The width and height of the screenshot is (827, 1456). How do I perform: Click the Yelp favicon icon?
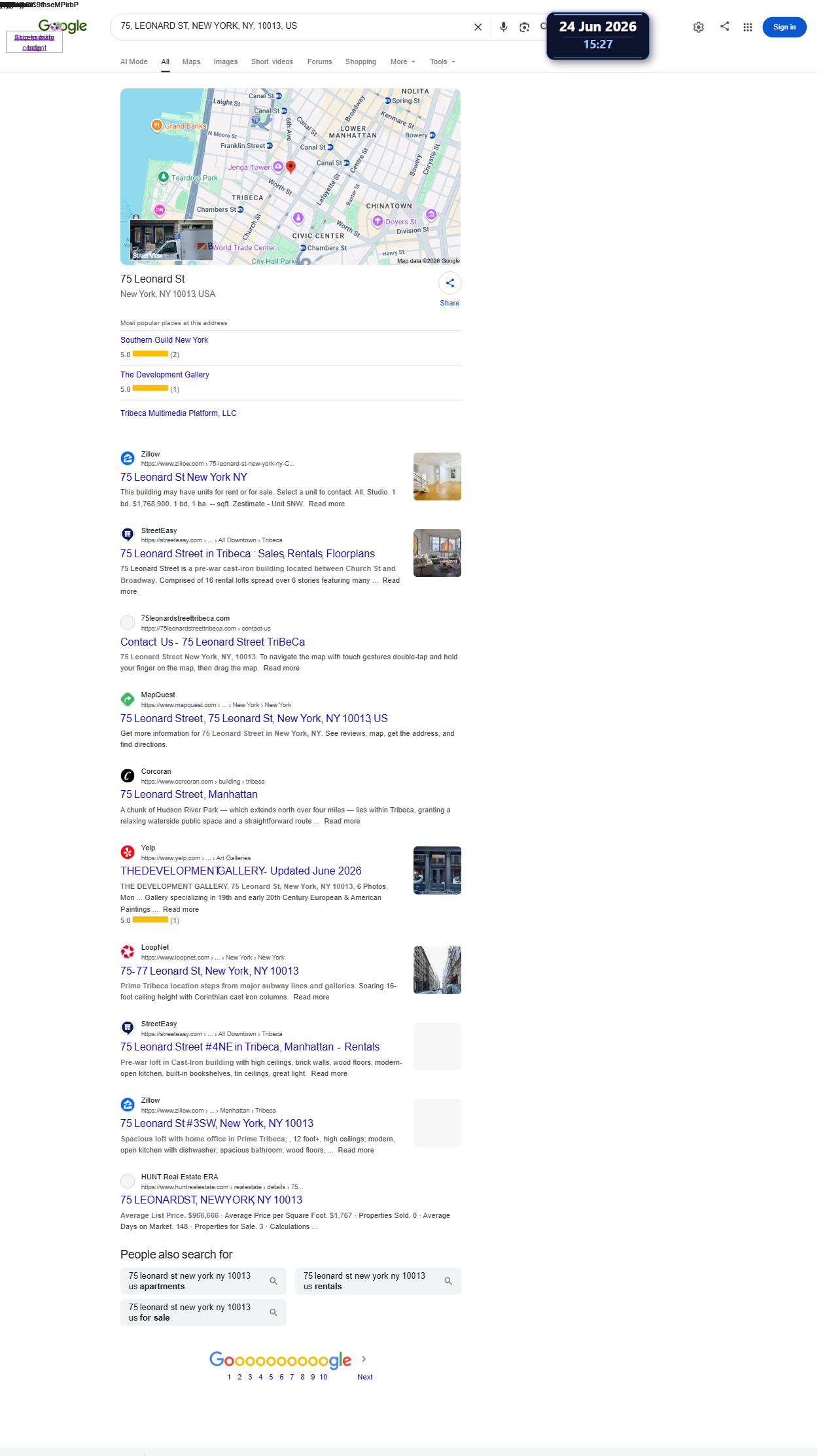[x=128, y=852]
